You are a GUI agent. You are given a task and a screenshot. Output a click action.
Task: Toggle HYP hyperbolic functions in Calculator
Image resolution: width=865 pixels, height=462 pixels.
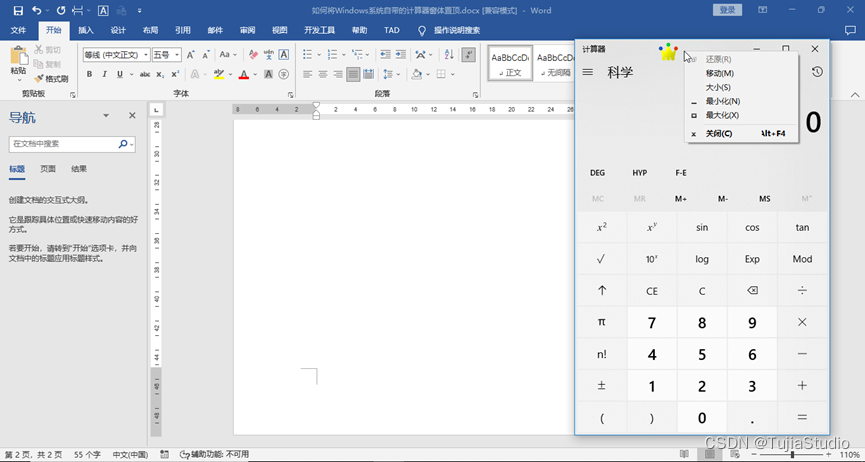[x=640, y=173]
